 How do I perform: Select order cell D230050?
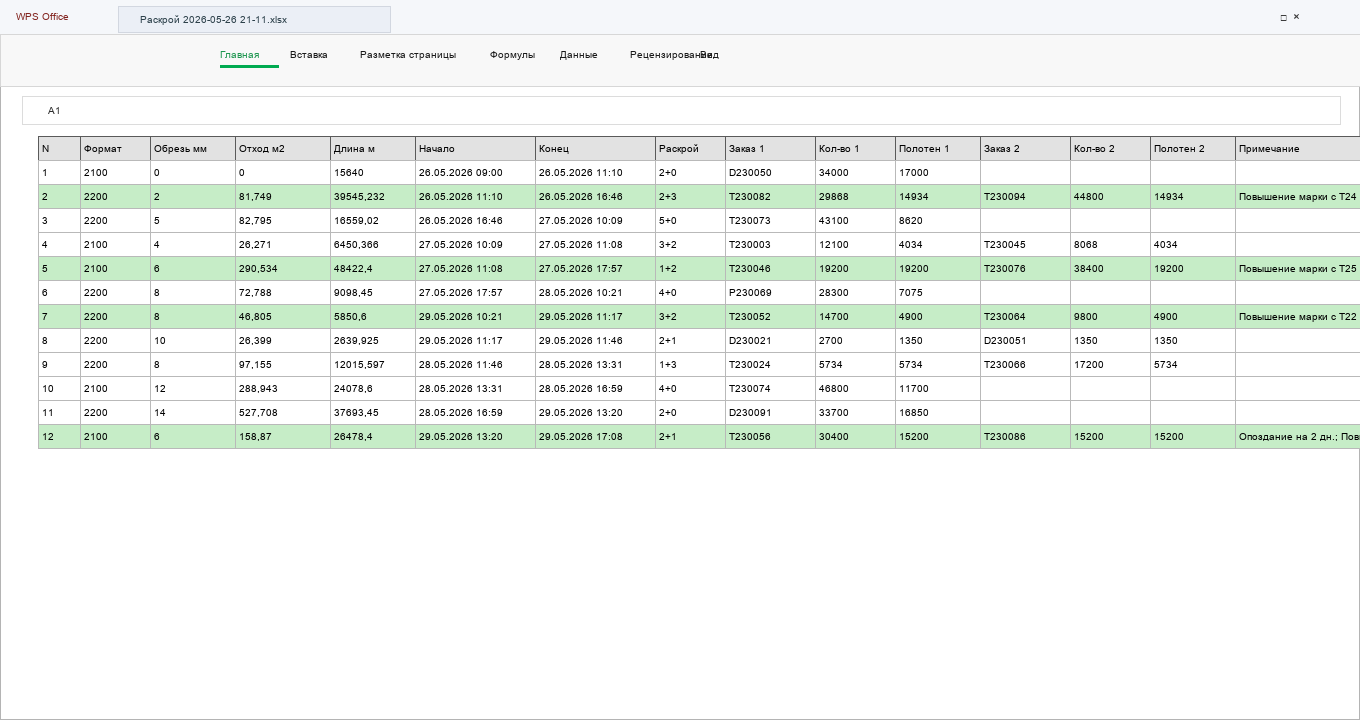coord(770,173)
